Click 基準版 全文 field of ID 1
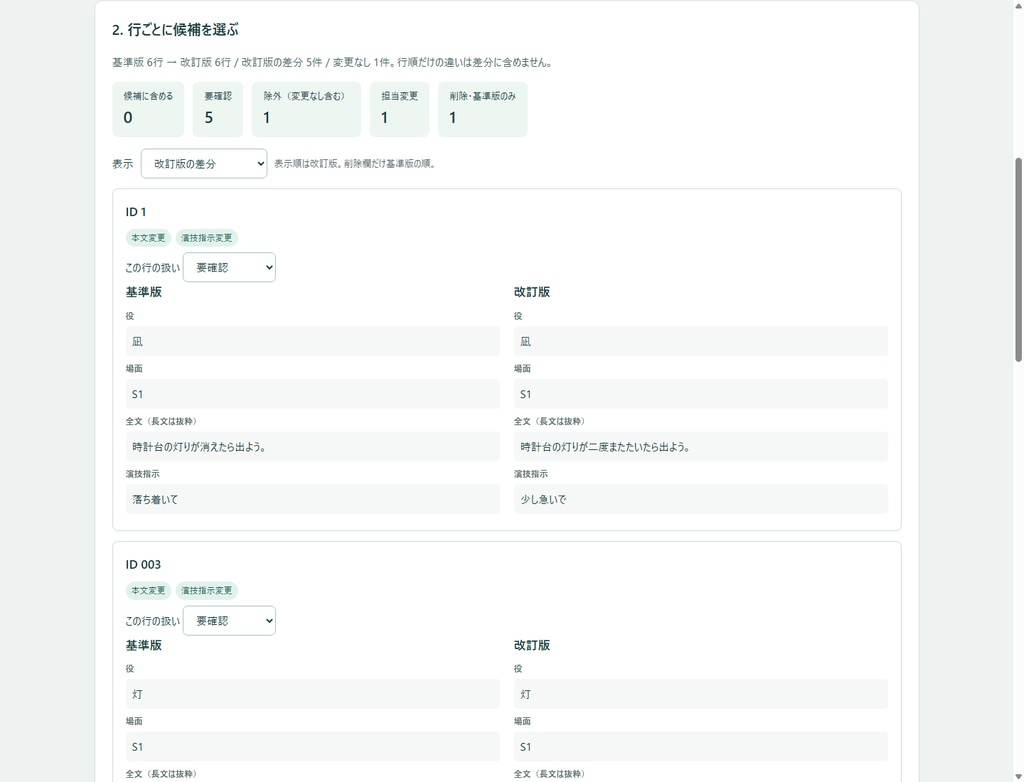 tap(313, 447)
